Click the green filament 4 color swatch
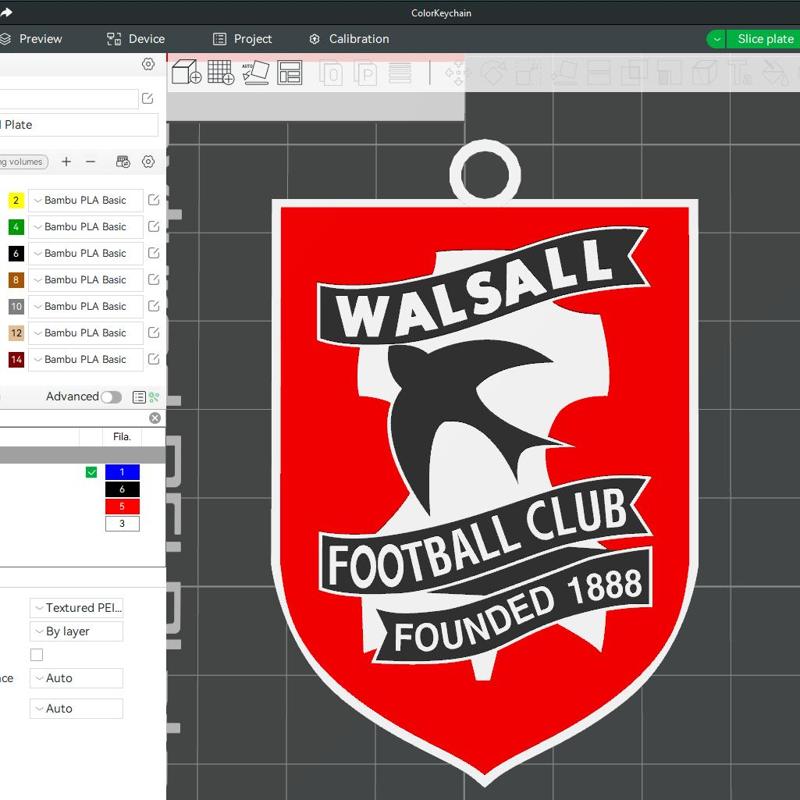 click(x=16, y=227)
